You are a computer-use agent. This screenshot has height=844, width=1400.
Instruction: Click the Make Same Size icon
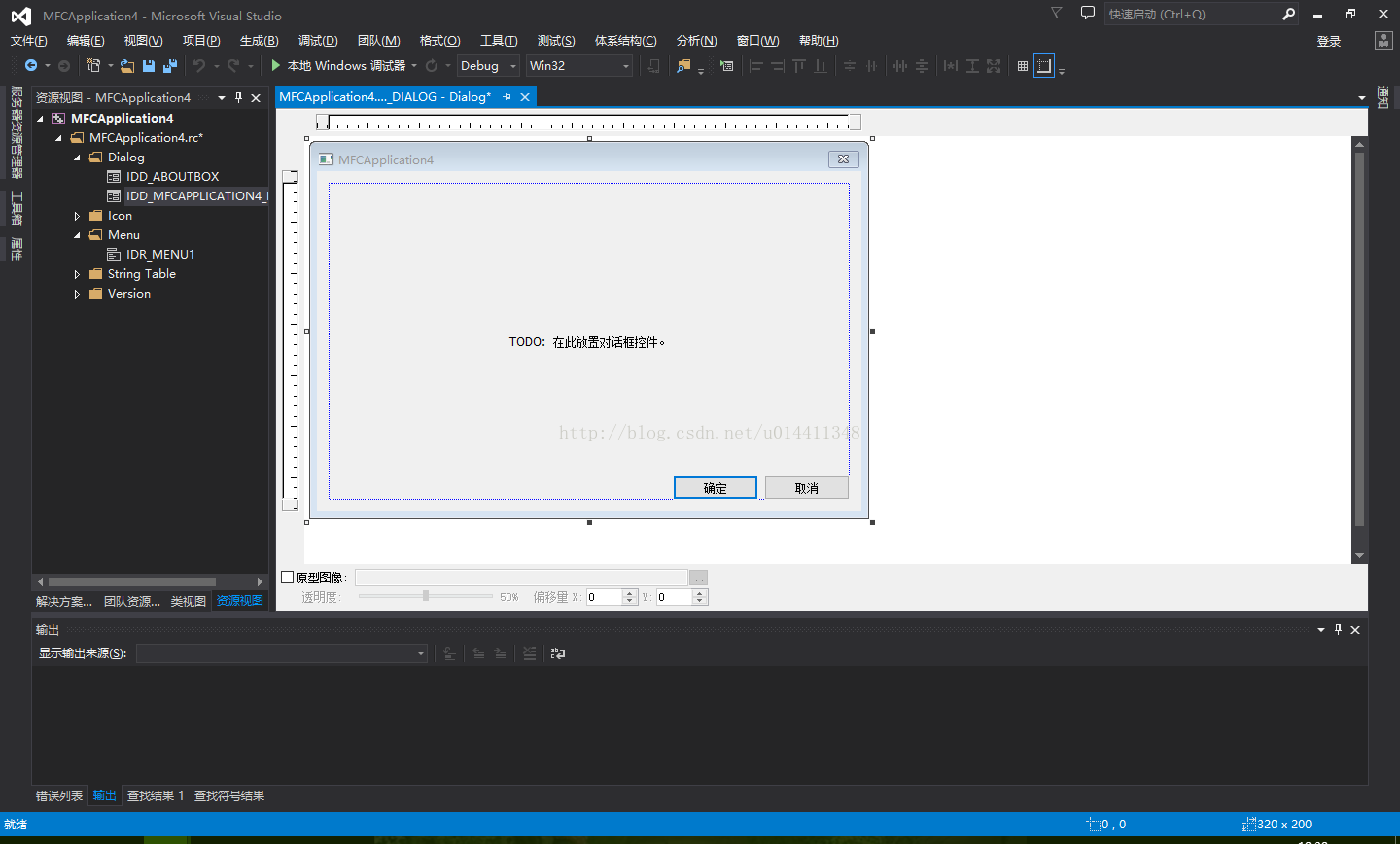[994, 65]
